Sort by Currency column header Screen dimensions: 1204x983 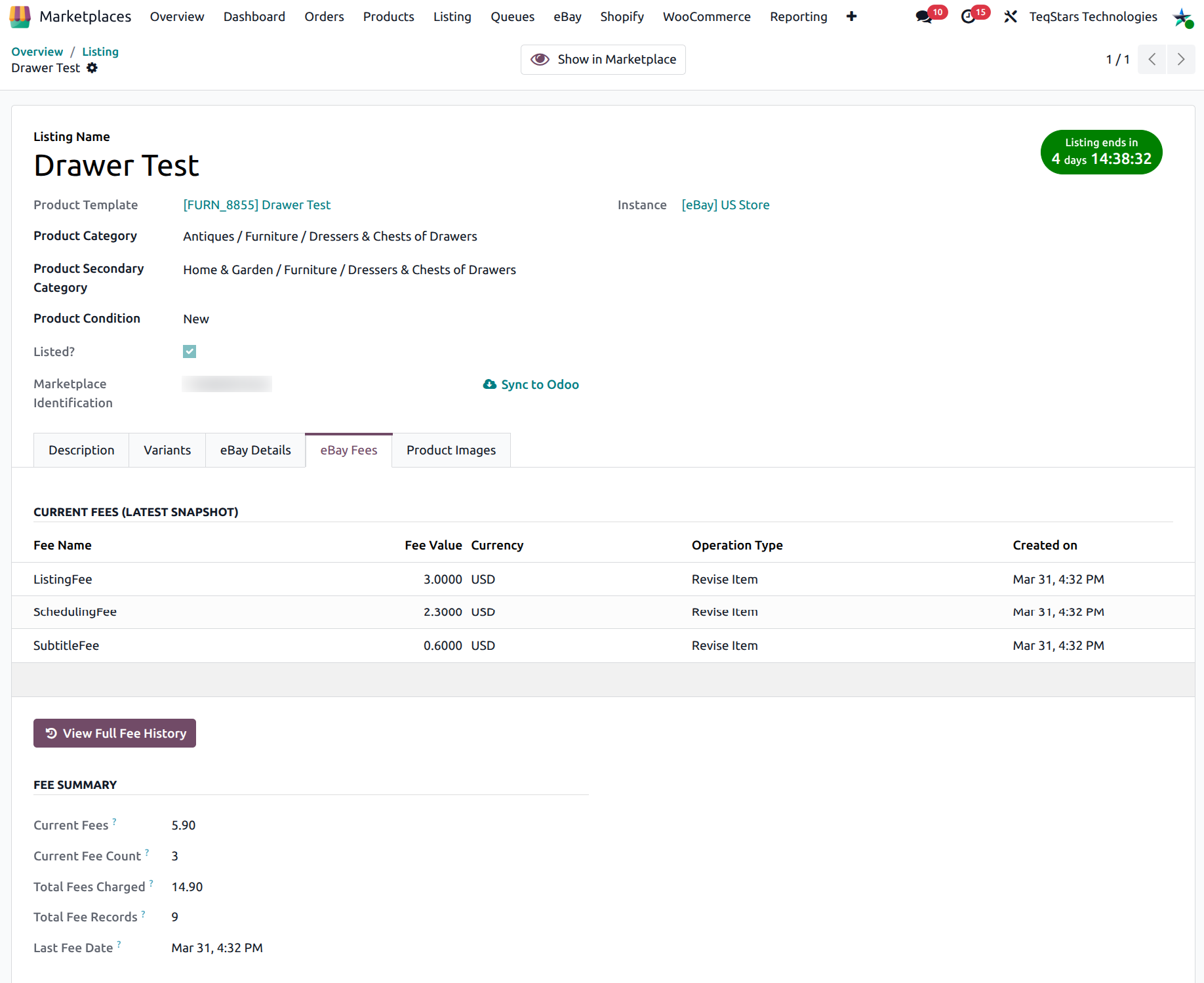tap(497, 545)
